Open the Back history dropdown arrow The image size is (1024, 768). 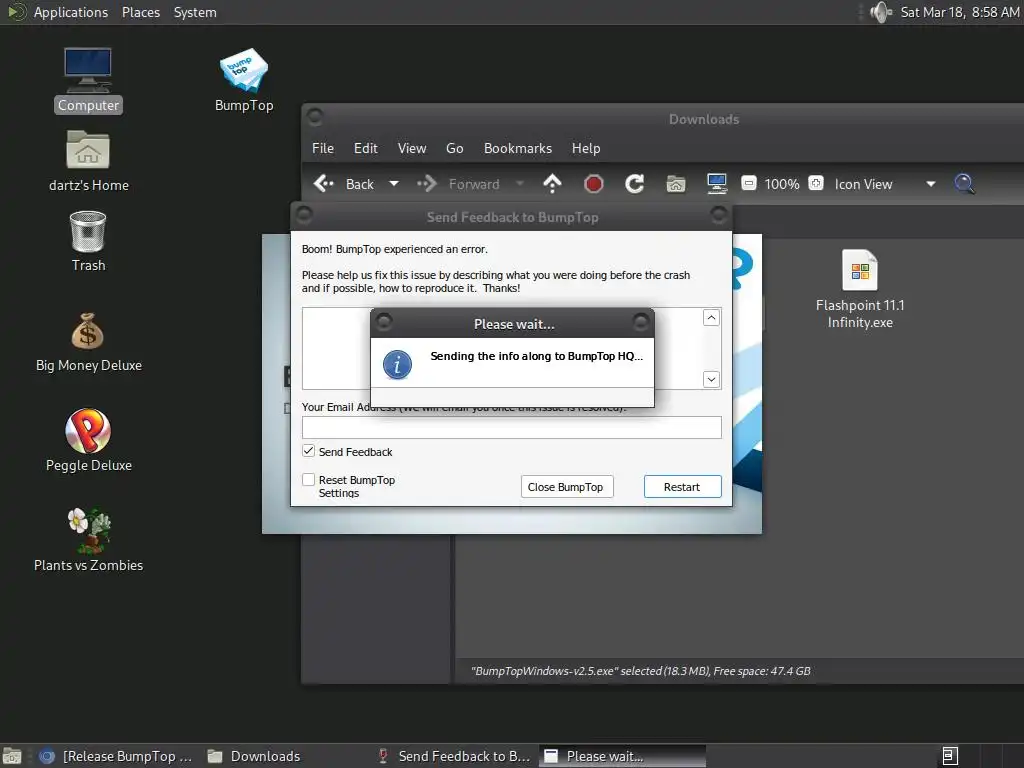pos(394,184)
